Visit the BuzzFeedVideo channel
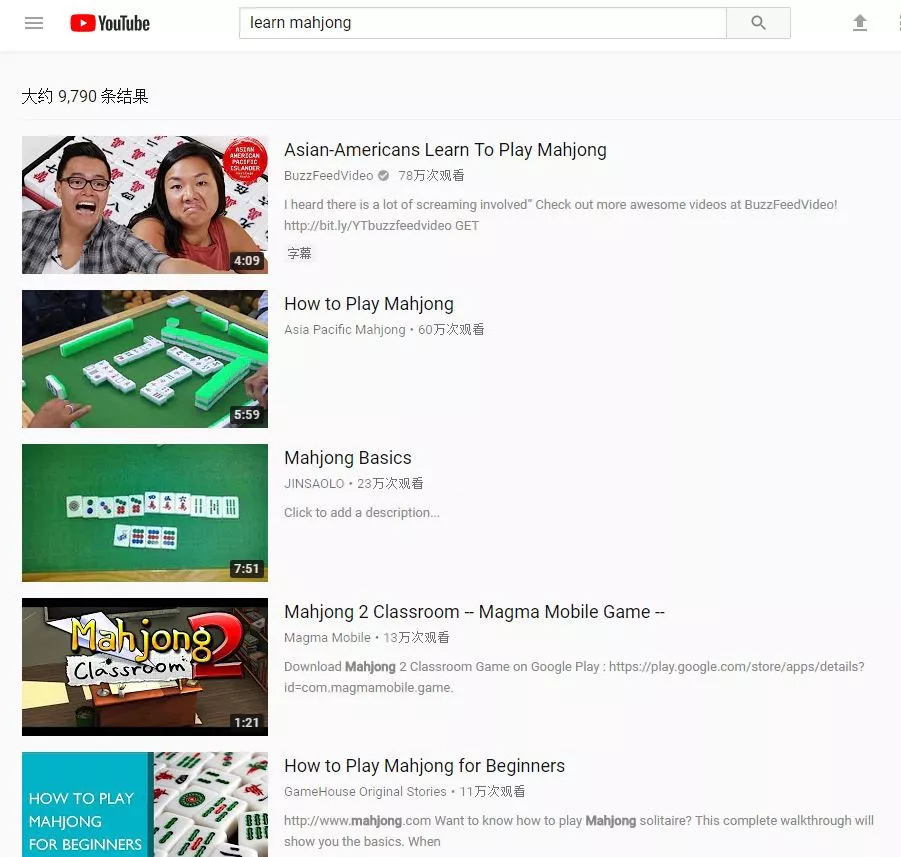This screenshot has width=901, height=857. tap(329, 176)
